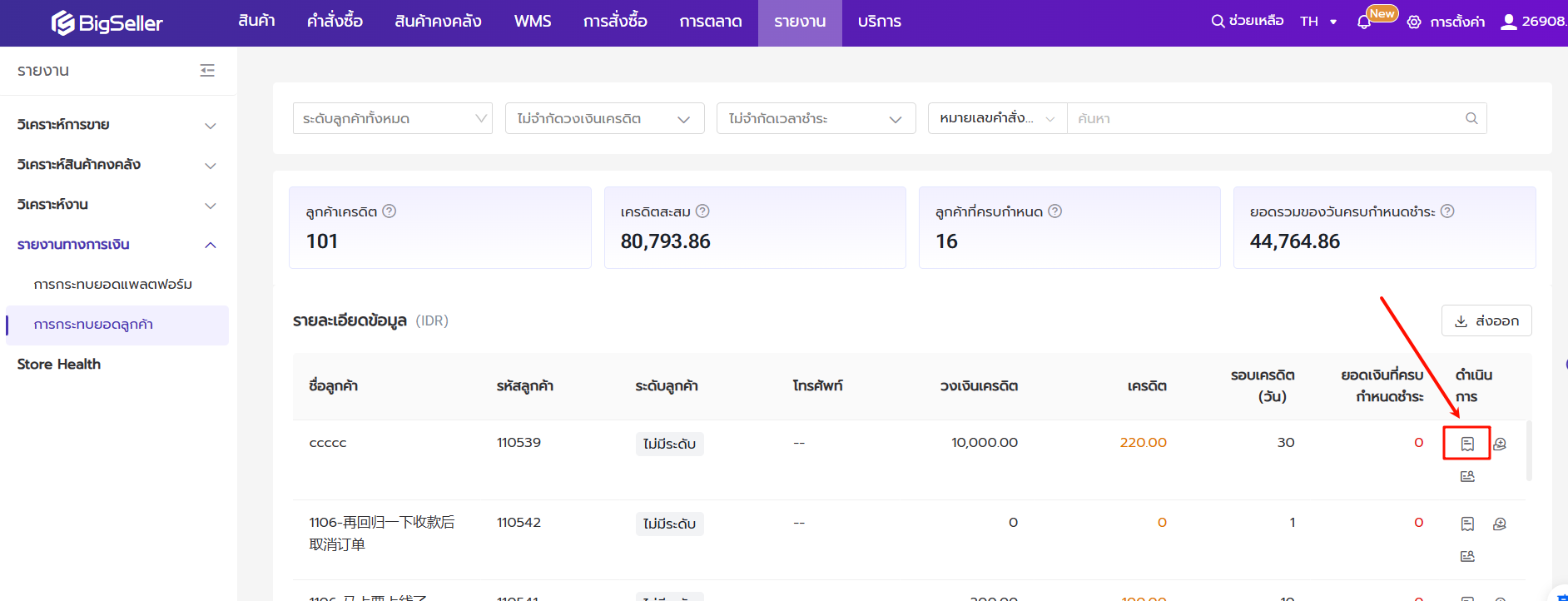Collapse the sidebar using the menu fold icon
This screenshot has width=1568, height=601.
(207, 71)
